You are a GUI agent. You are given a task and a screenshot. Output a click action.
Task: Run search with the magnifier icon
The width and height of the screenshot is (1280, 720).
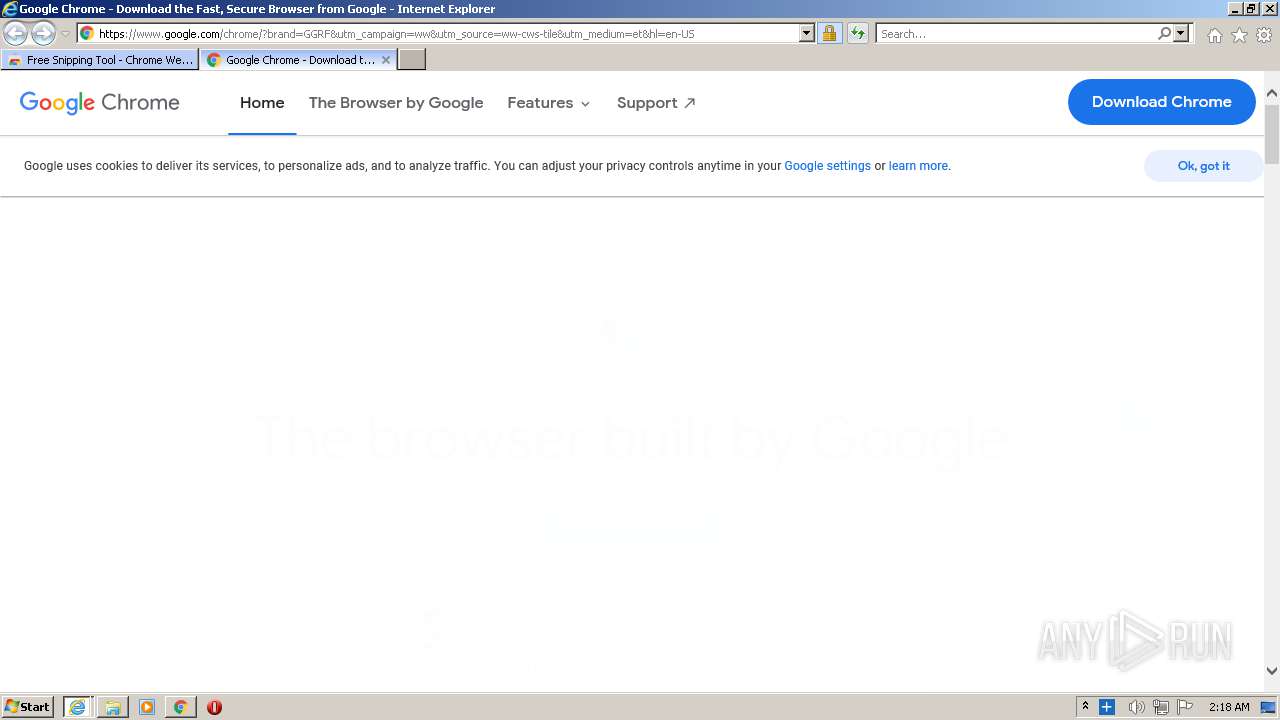1164,34
